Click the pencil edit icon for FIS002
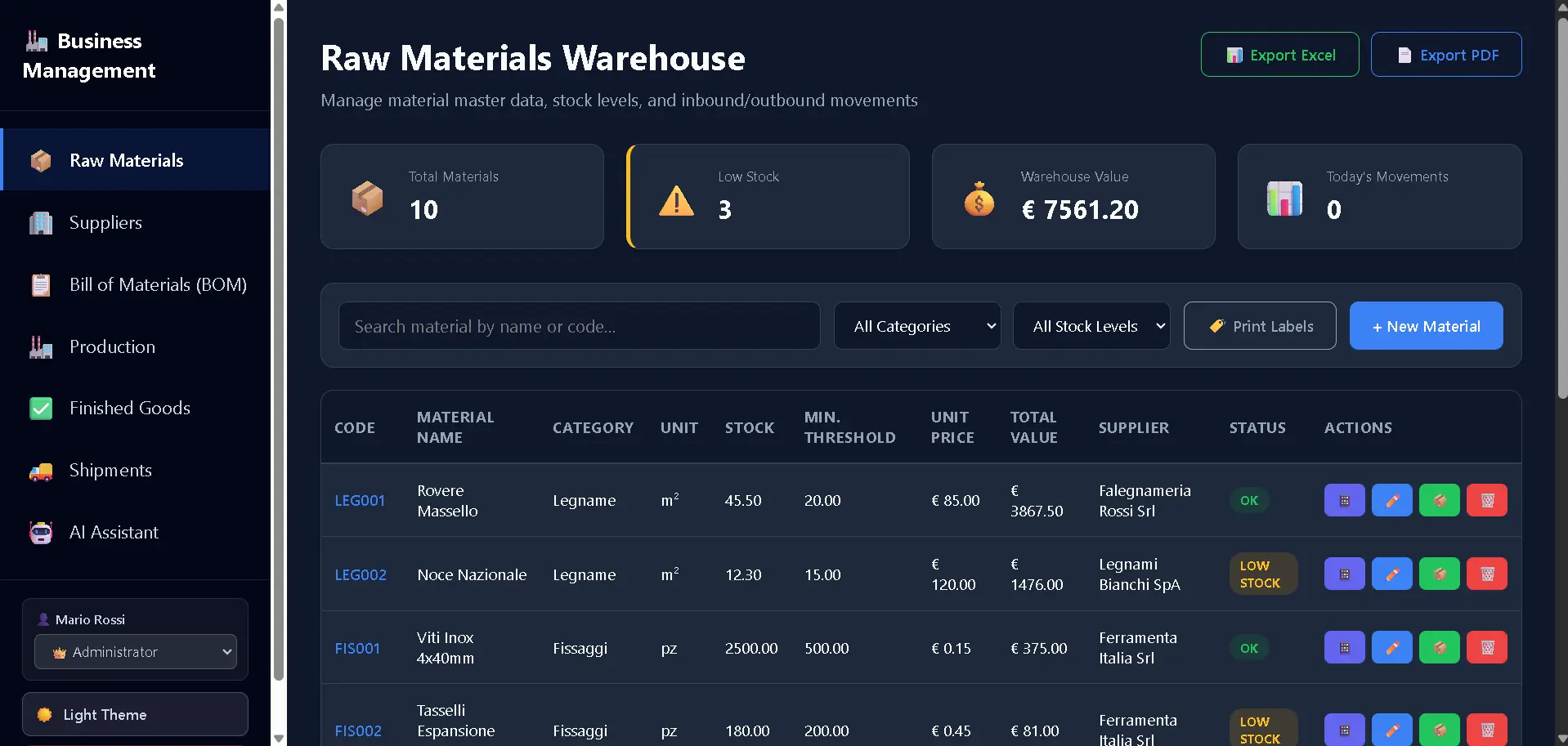The height and width of the screenshot is (746, 1568). pos(1391,730)
